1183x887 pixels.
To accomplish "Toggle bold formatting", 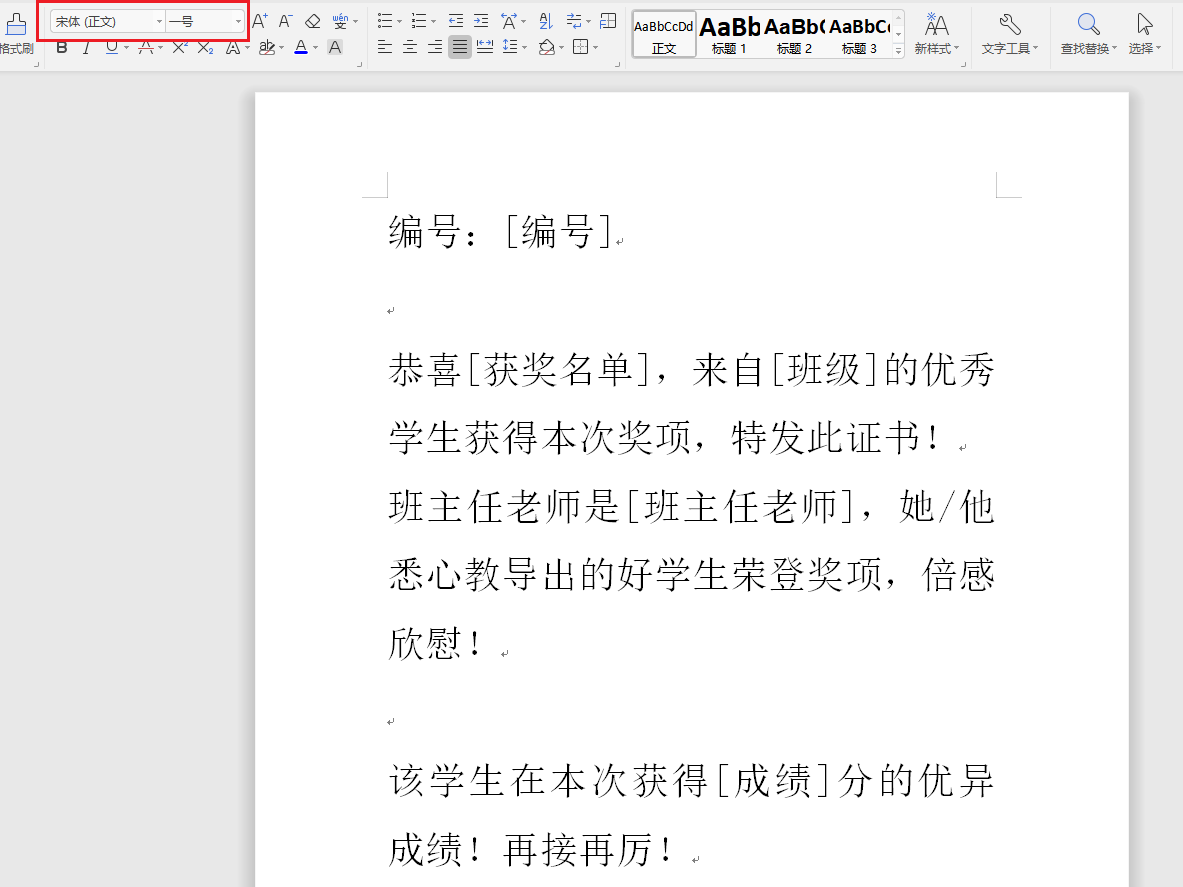I will [x=62, y=47].
